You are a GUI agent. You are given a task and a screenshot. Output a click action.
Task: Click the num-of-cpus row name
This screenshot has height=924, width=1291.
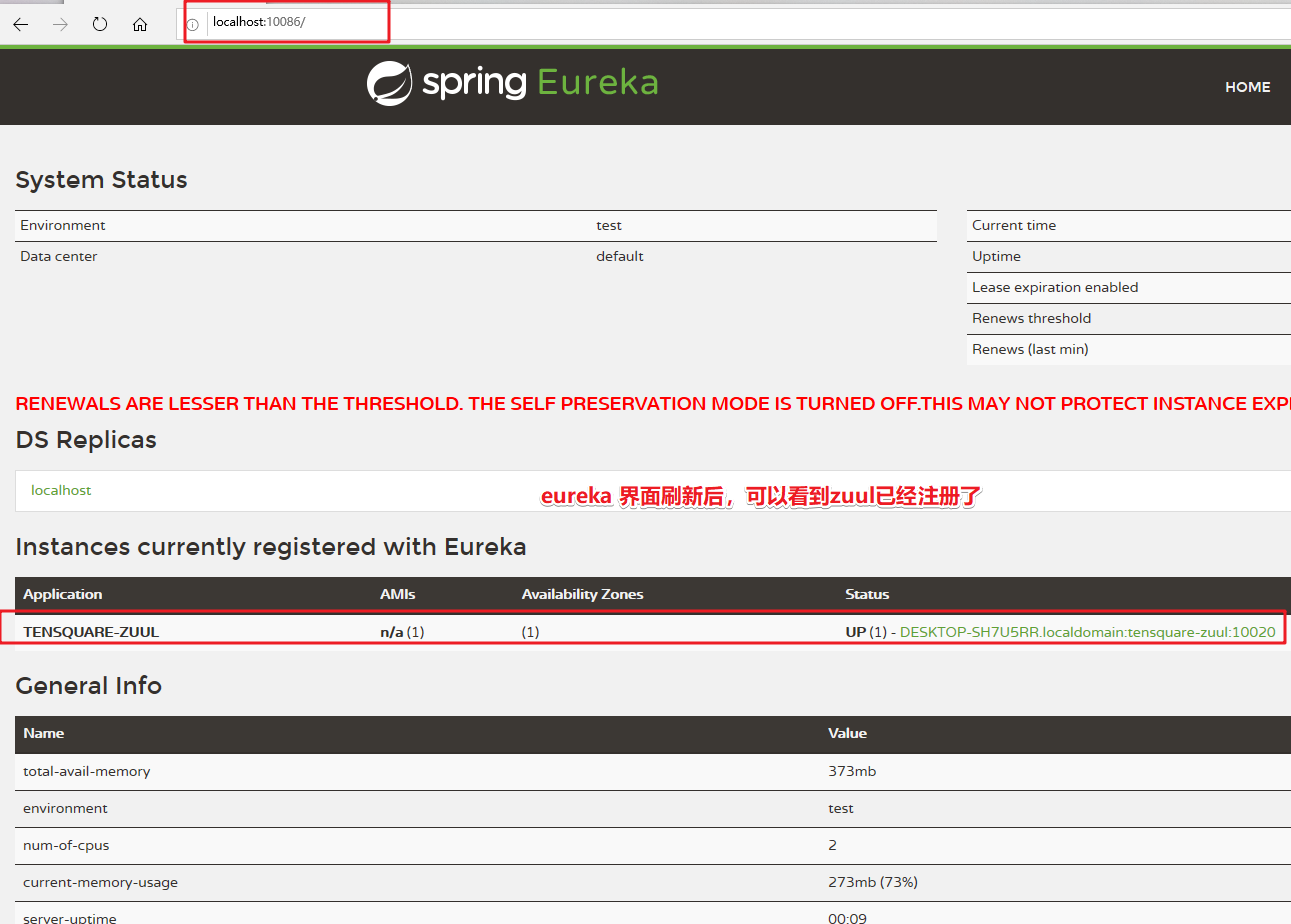pos(66,845)
